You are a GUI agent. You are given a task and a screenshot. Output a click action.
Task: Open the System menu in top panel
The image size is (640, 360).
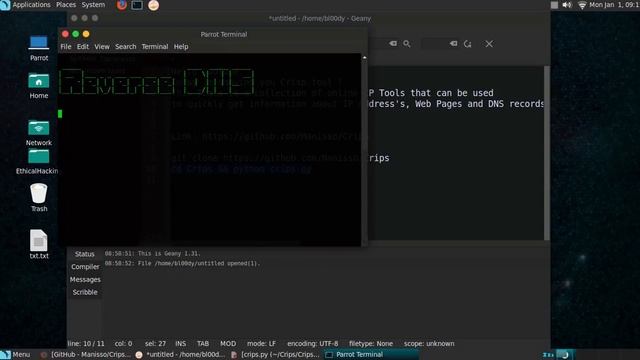[93, 5]
